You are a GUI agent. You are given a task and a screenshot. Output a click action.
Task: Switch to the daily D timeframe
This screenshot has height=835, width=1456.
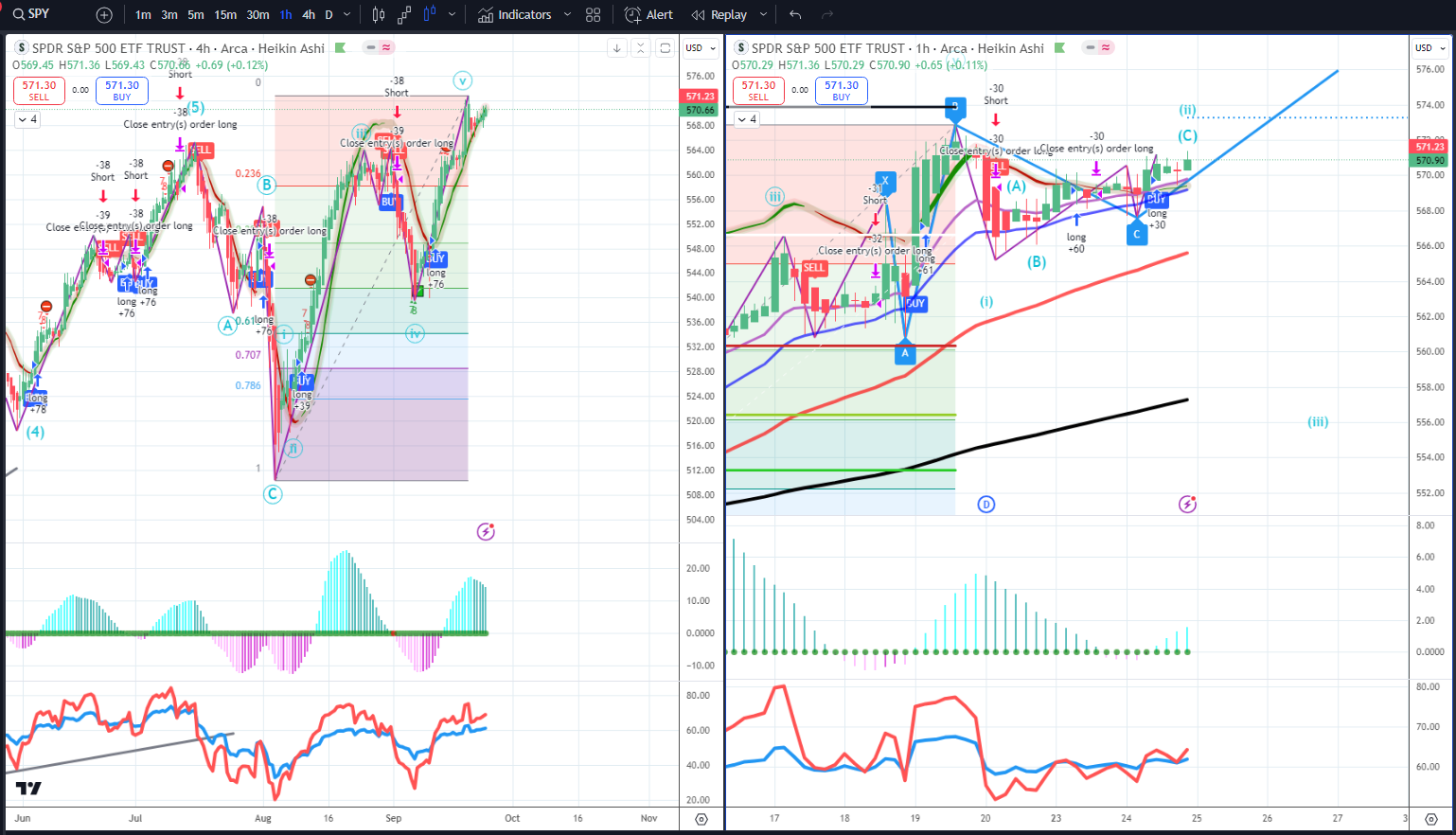pos(328,15)
